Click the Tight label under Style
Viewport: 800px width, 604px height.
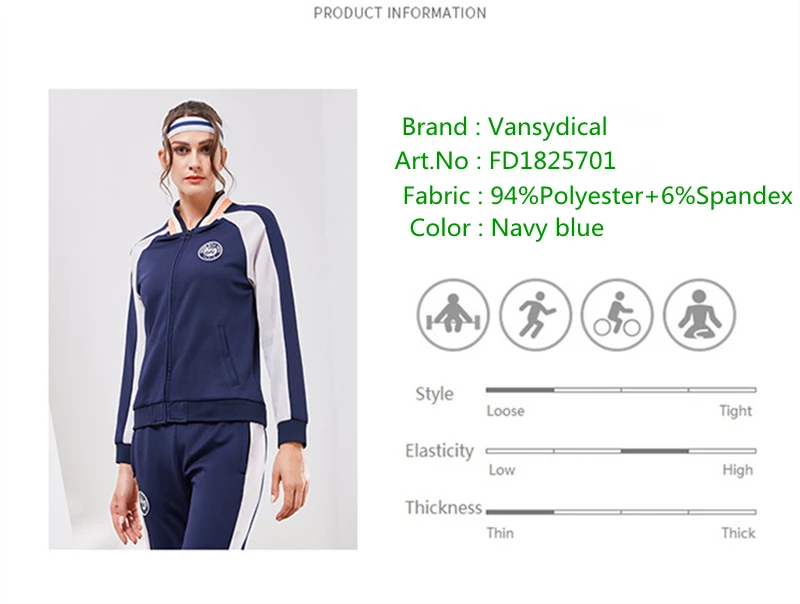[736, 411]
